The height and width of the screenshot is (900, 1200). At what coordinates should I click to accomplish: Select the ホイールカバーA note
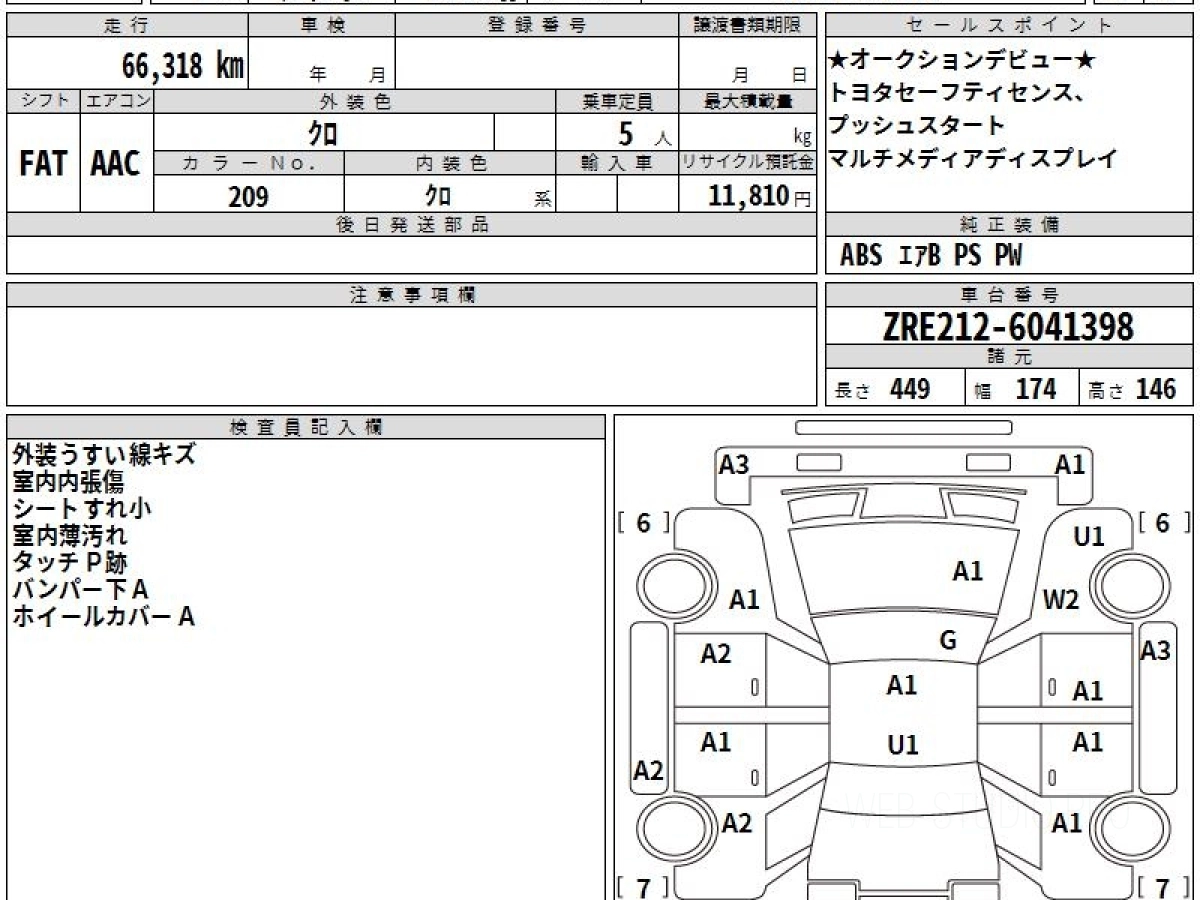[x=103, y=616]
